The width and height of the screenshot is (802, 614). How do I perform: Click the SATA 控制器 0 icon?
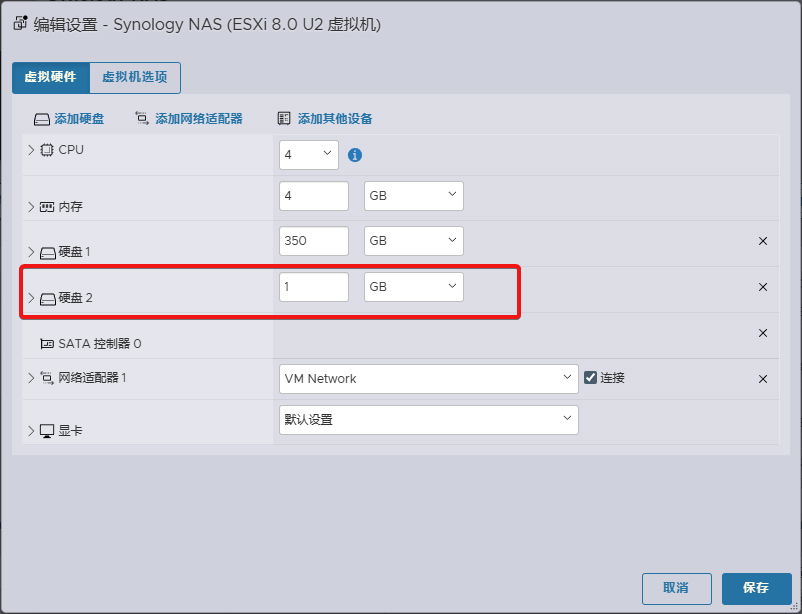[47, 344]
